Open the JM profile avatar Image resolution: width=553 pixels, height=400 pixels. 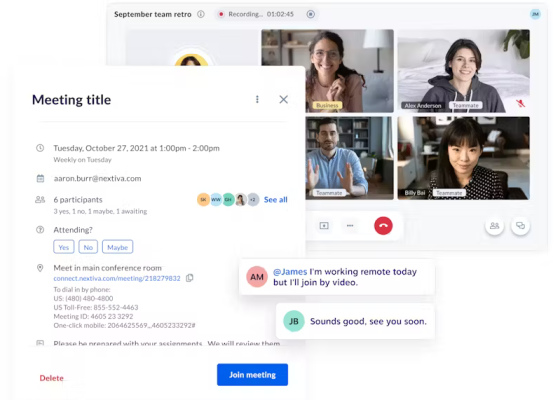(535, 14)
